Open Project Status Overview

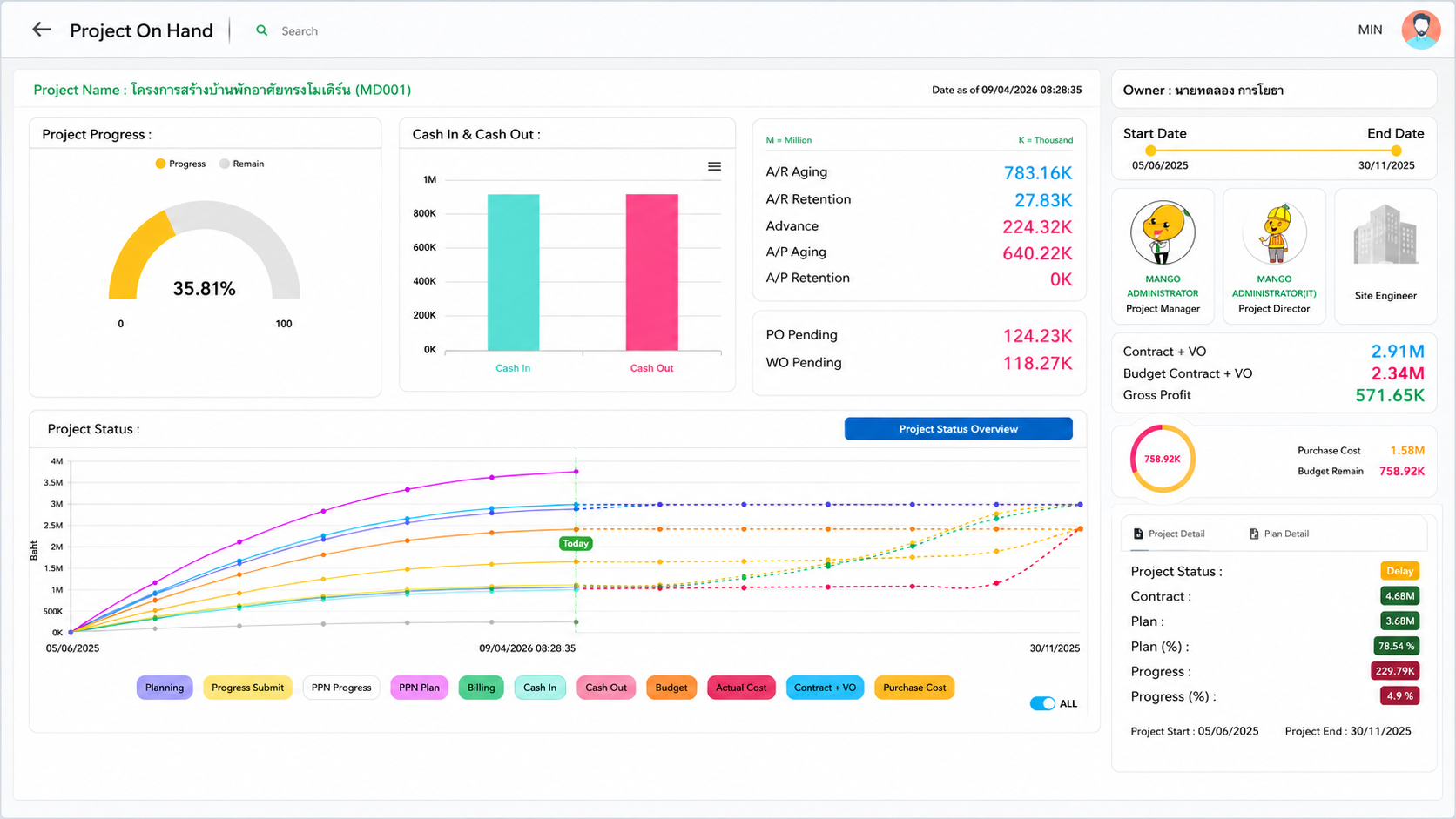(x=959, y=429)
